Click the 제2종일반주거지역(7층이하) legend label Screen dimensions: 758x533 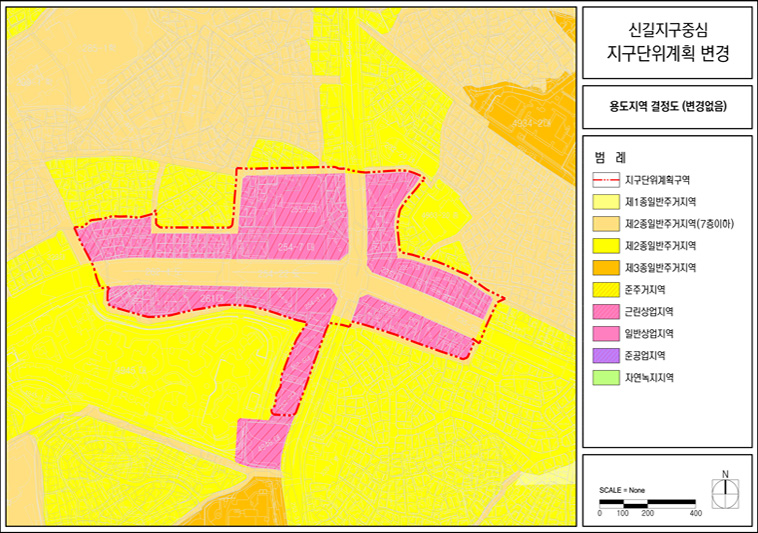pyautogui.click(x=679, y=224)
